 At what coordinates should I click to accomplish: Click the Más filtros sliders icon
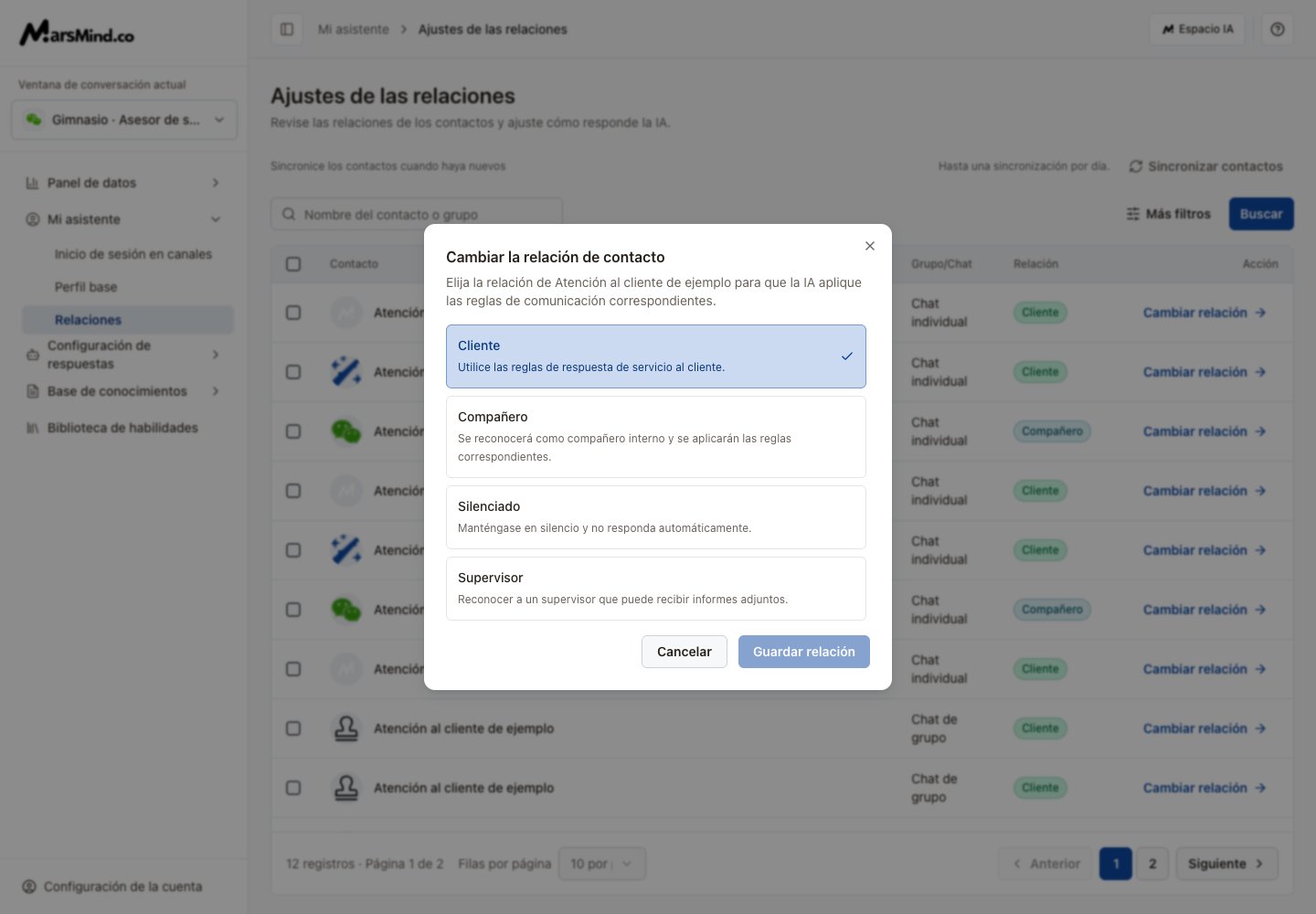coord(1133,214)
